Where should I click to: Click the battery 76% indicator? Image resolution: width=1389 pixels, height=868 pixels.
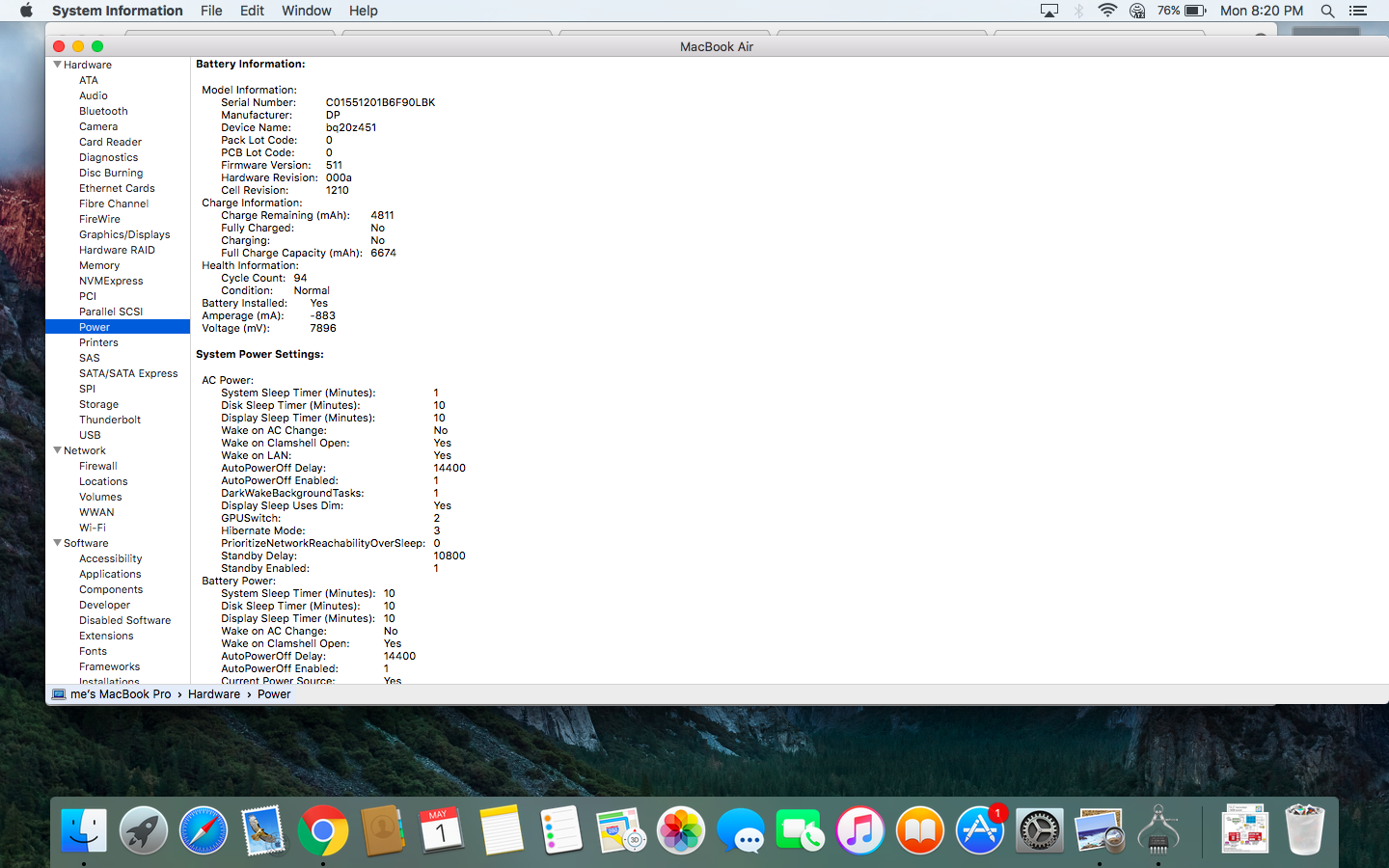tap(1182, 11)
